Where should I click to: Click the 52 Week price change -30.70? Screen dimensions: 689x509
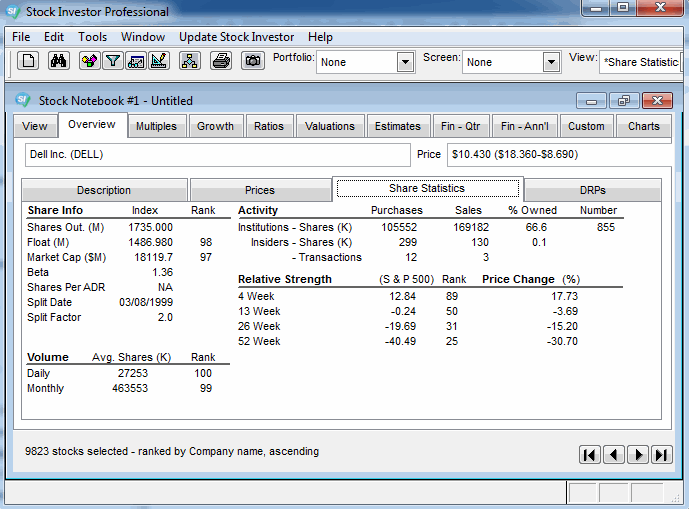pyautogui.click(x=562, y=341)
